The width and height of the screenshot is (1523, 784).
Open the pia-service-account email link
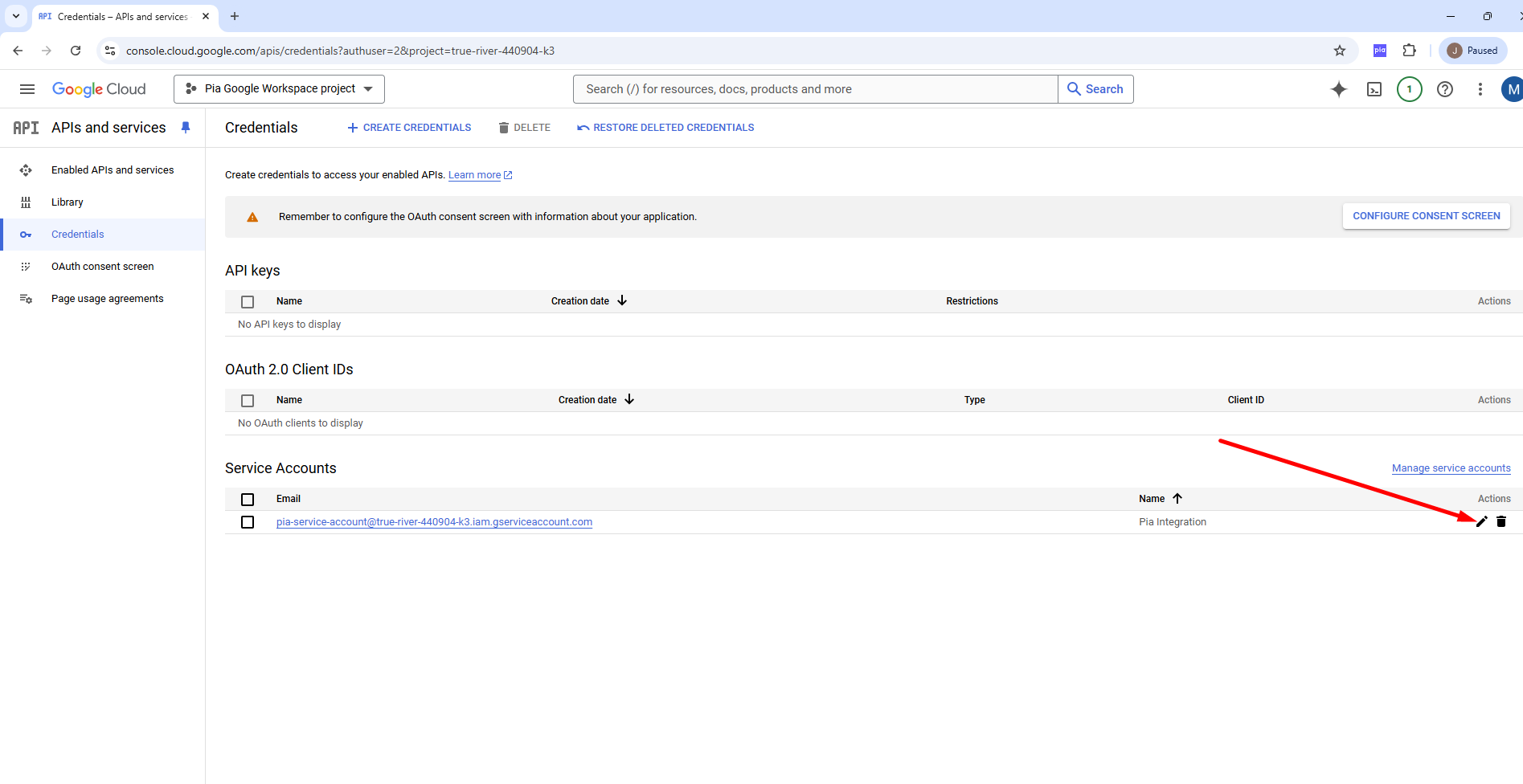434,522
